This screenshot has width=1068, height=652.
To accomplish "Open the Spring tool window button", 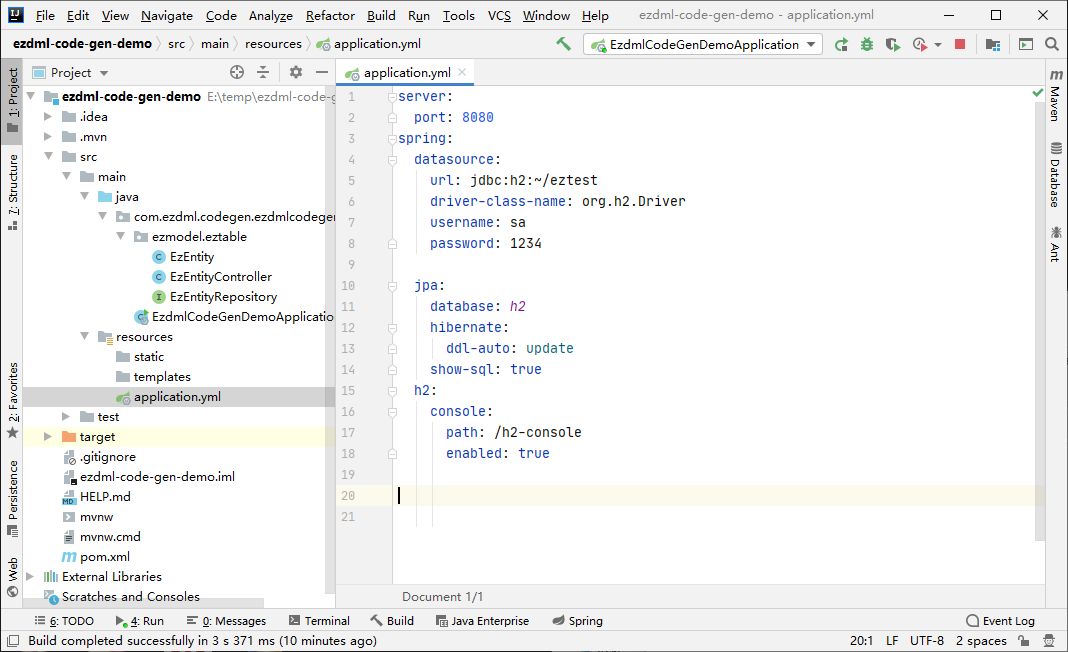I will (578, 621).
